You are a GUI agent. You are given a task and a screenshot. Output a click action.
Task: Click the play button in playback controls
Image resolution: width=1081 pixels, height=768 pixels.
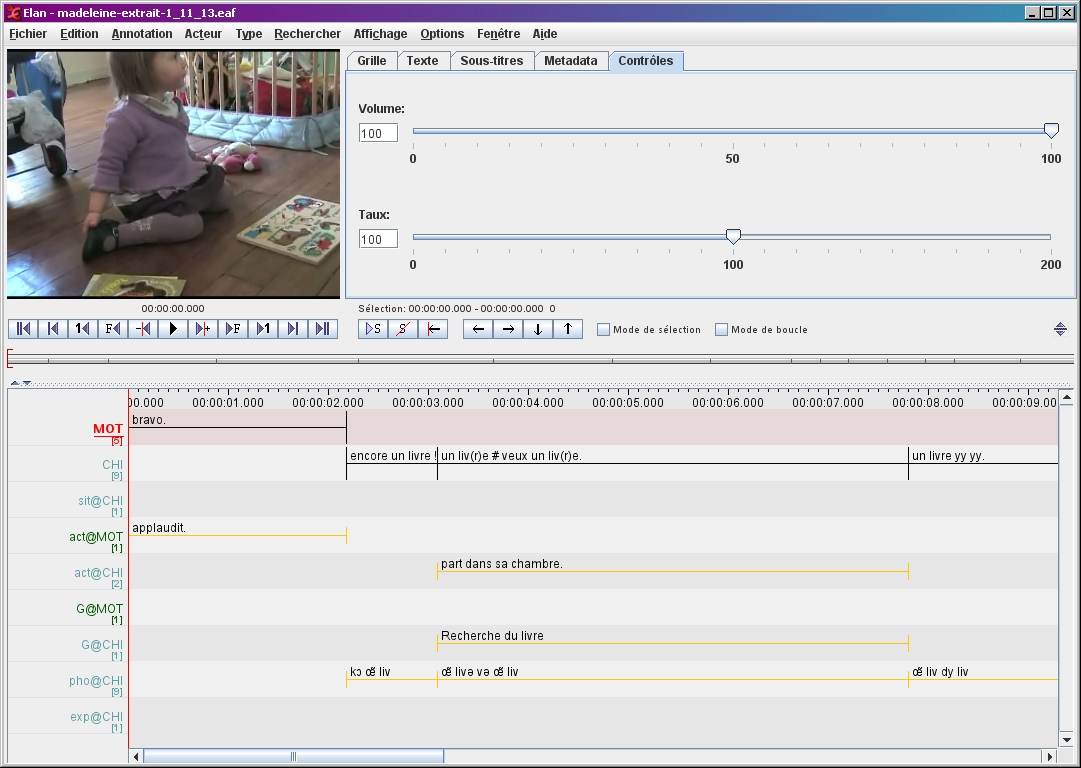(173, 329)
